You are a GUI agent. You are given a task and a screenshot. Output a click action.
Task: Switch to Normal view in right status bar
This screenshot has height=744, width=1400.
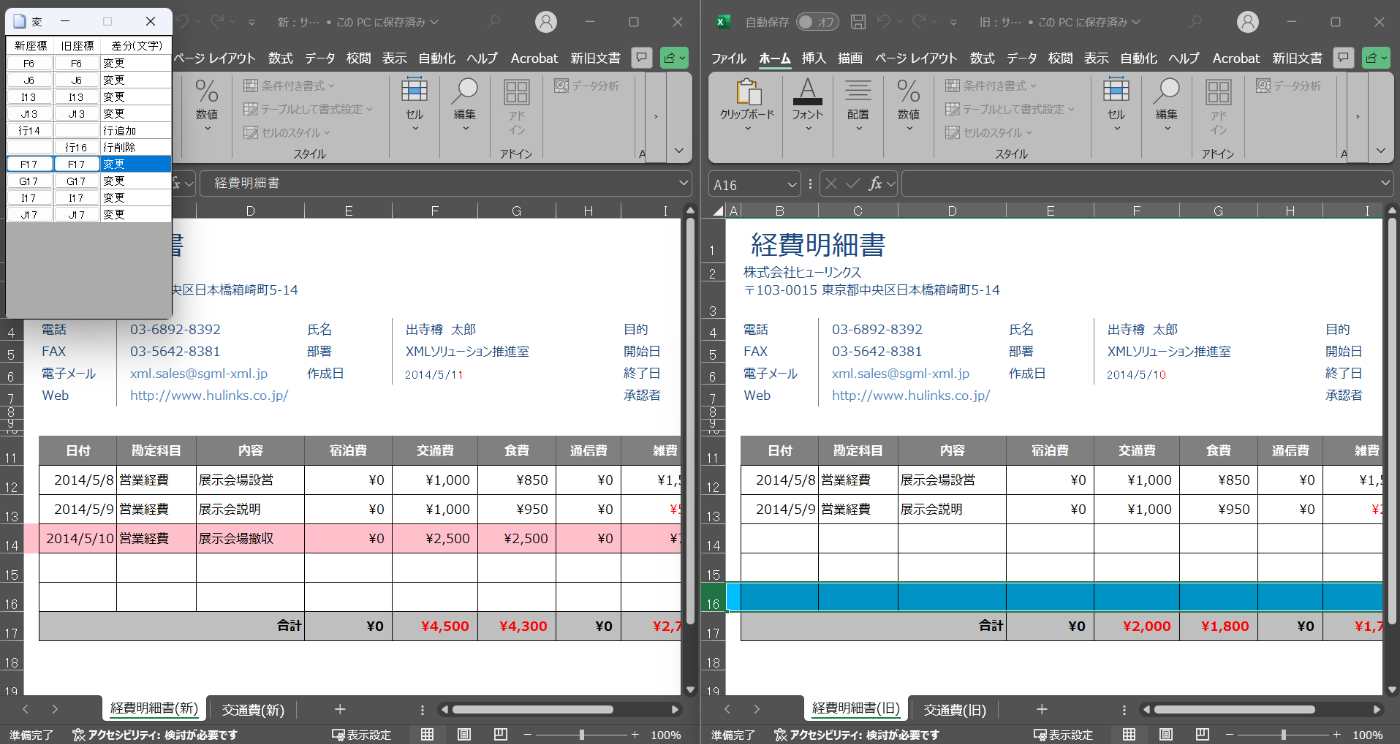click(1129, 735)
